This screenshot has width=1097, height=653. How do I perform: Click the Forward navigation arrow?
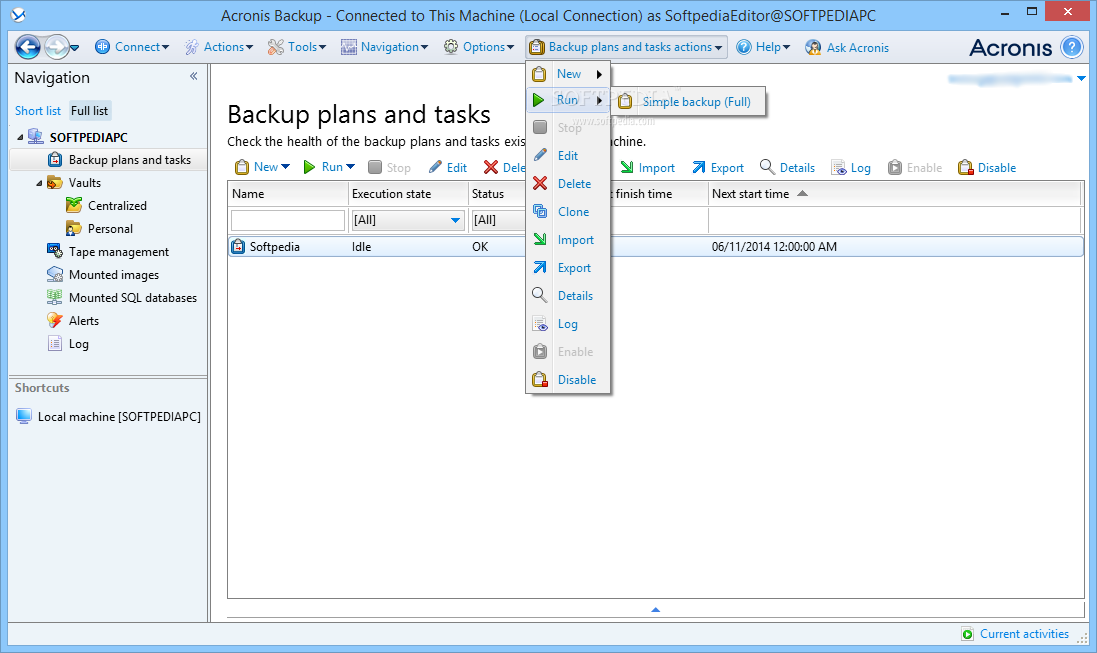pyautogui.click(x=57, y=47)
